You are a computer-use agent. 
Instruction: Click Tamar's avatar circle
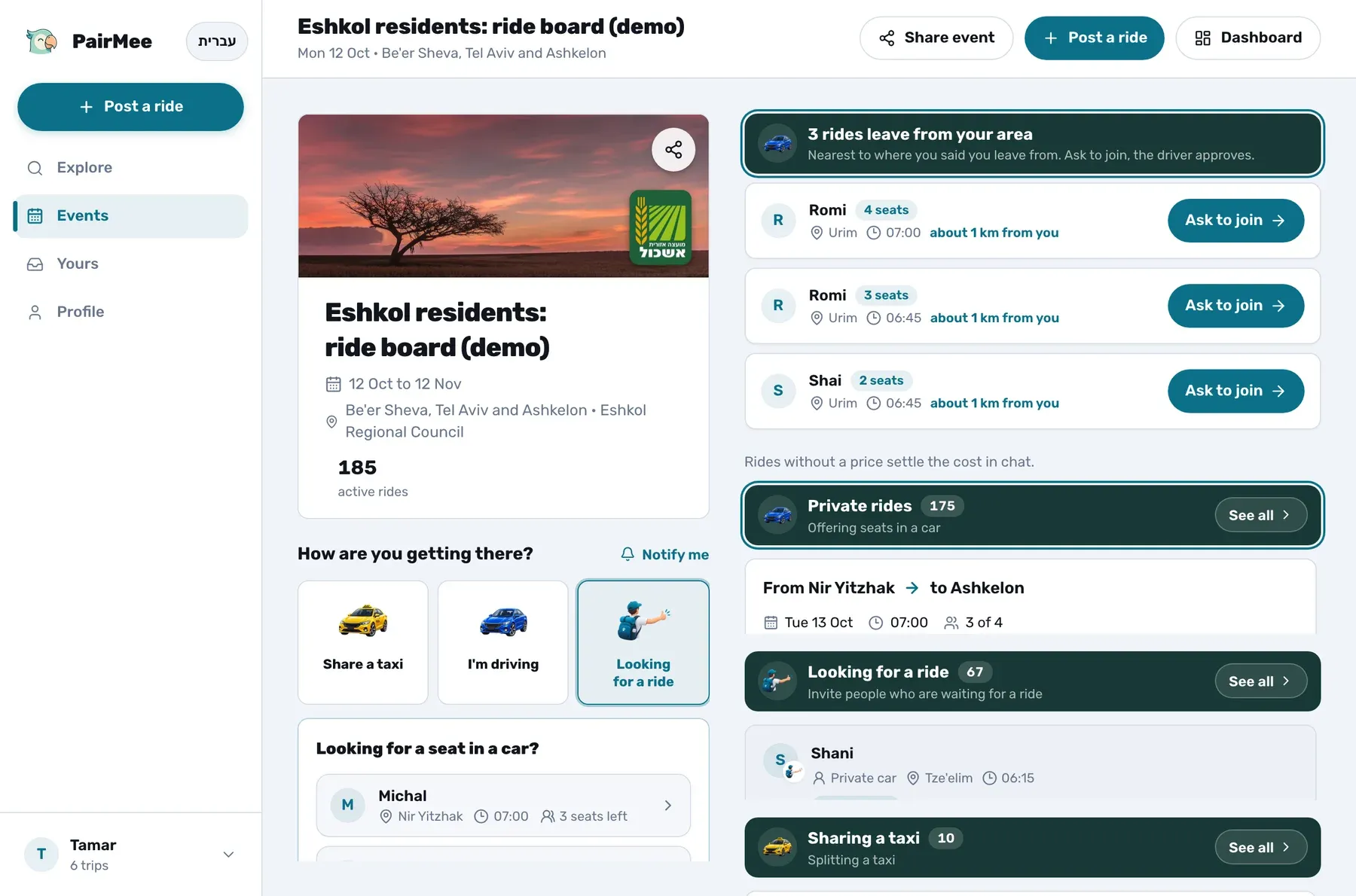pos(41,855)
